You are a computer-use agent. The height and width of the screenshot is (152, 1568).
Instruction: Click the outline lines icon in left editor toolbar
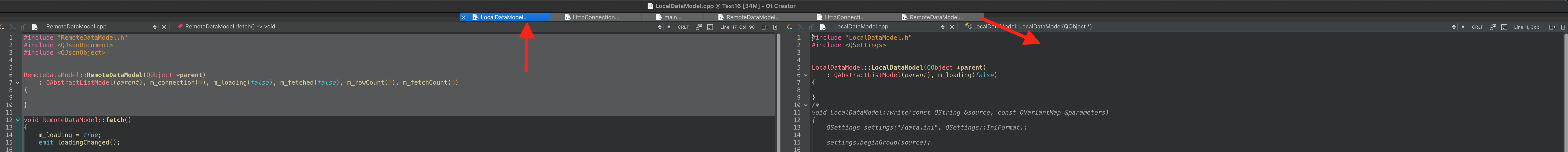710,27
